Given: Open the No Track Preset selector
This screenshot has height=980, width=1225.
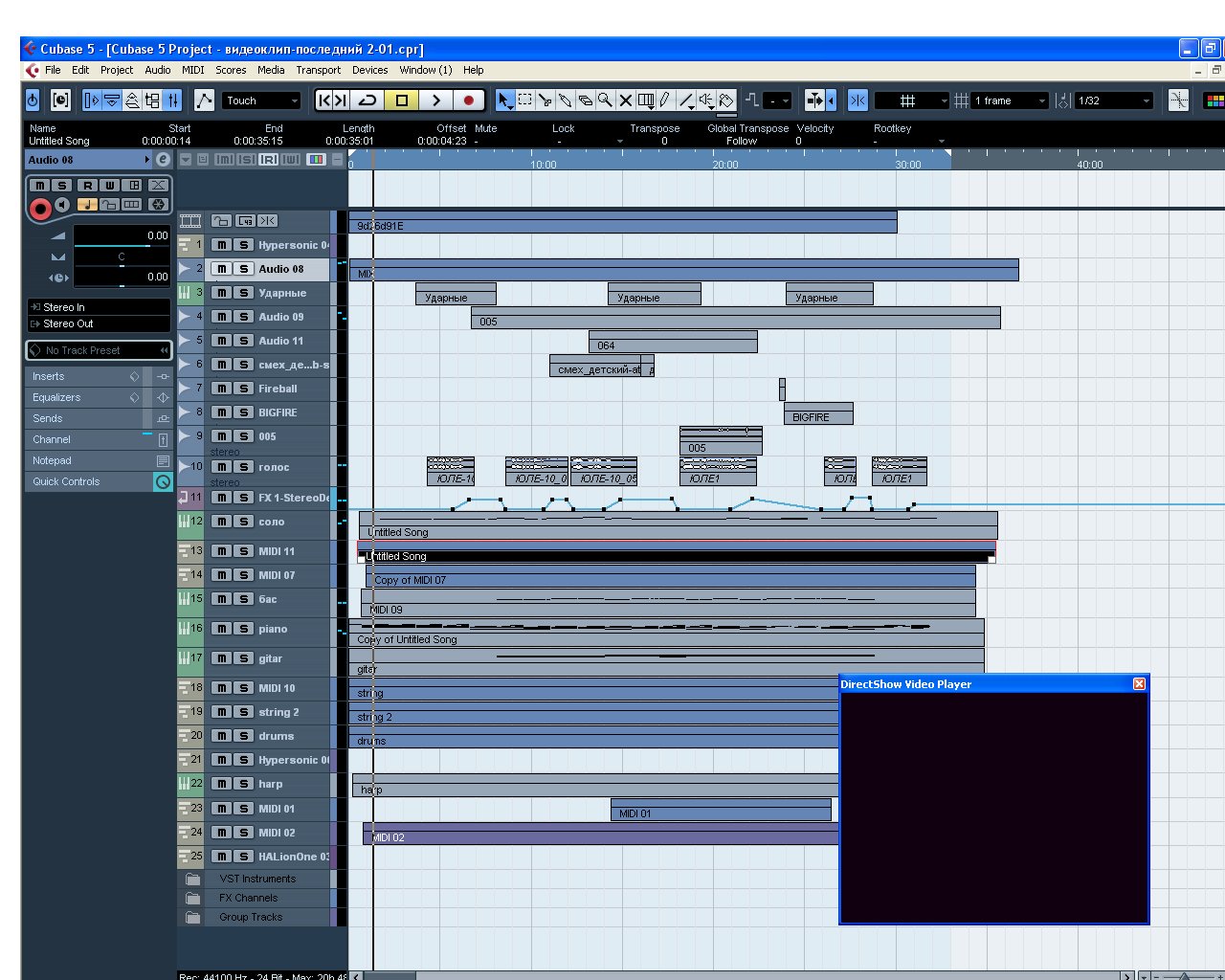Looking at the screenshot, I should pyautogui.click(x=99, y=350).
